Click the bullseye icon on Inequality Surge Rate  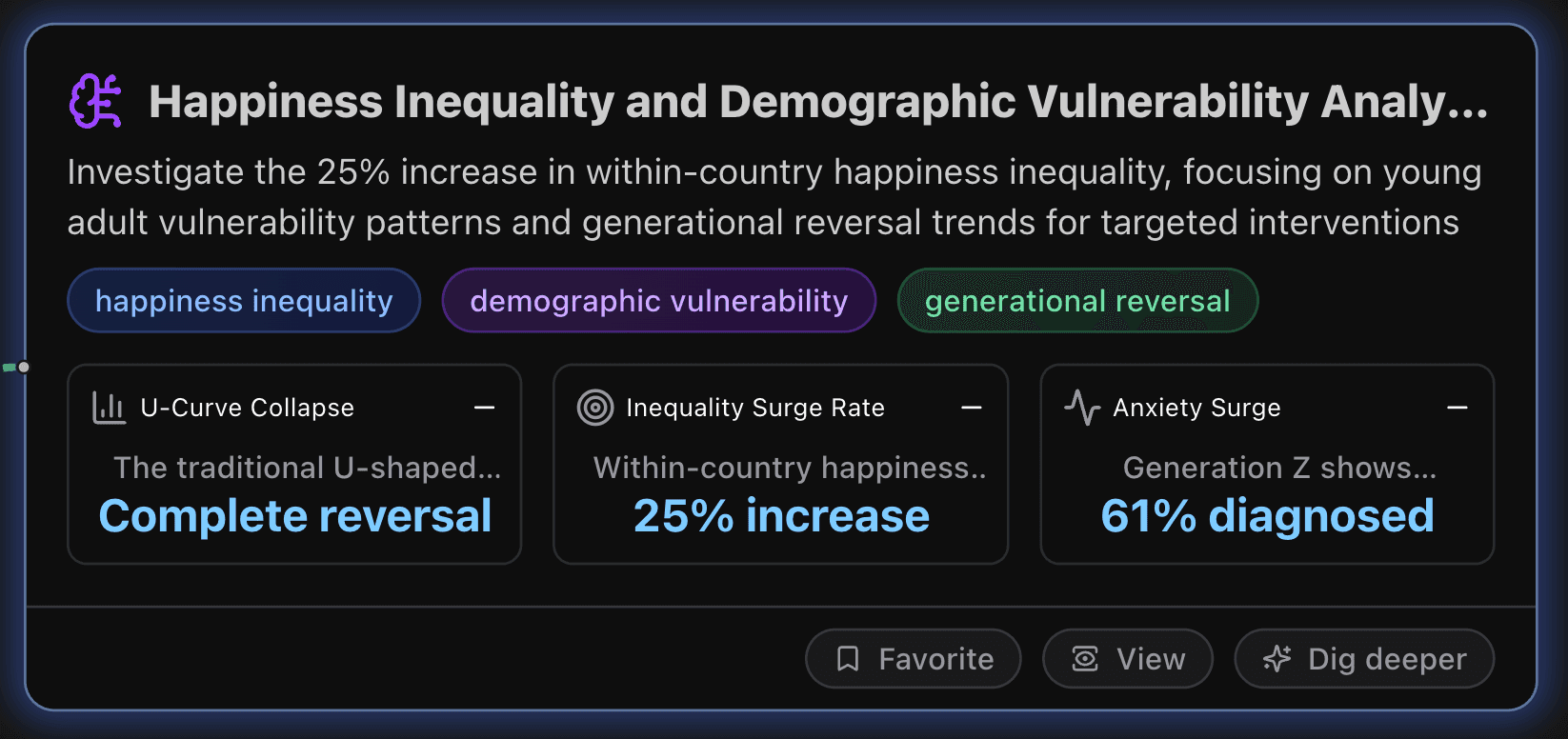(594, 407)
